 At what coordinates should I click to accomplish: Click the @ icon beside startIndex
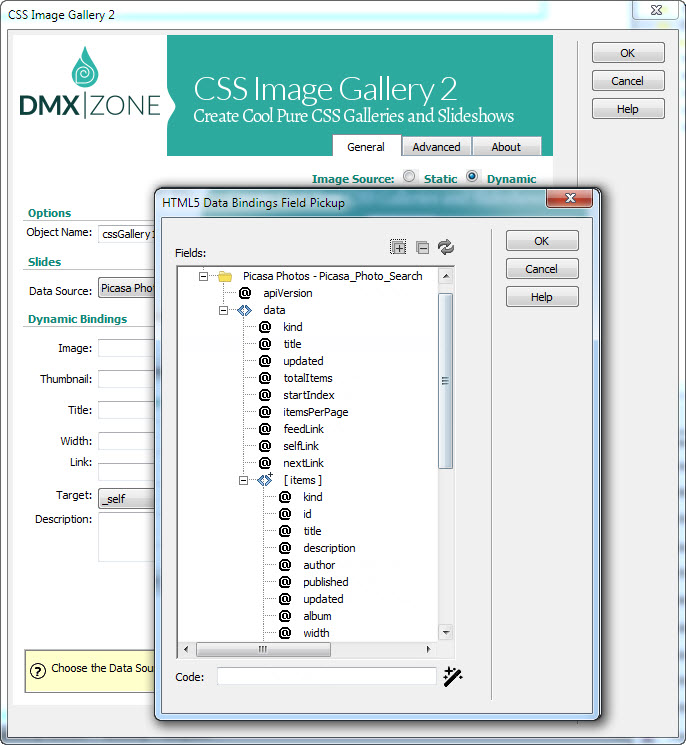tap(265, 395)
